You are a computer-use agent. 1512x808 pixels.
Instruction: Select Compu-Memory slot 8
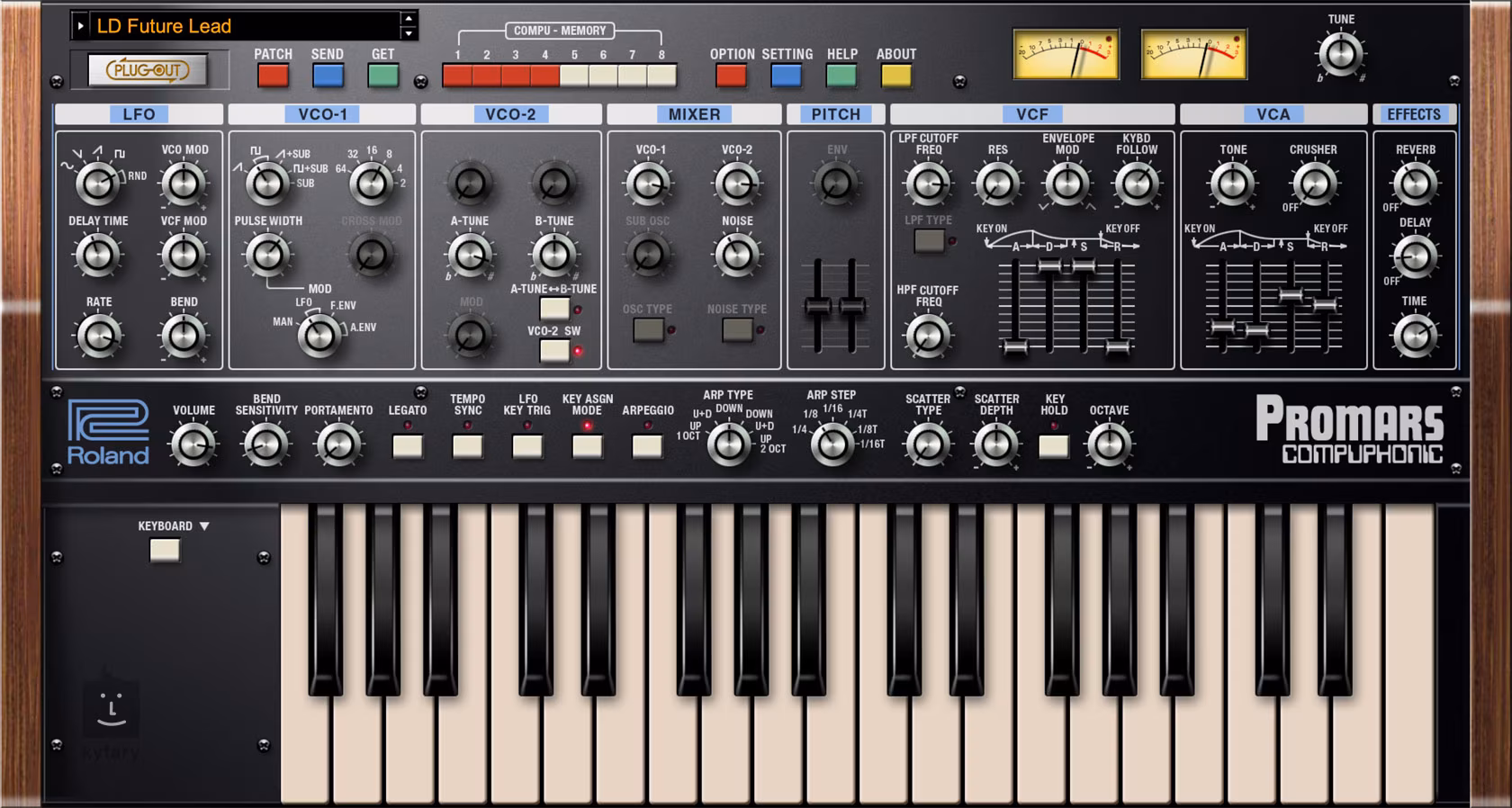point(661,76)
